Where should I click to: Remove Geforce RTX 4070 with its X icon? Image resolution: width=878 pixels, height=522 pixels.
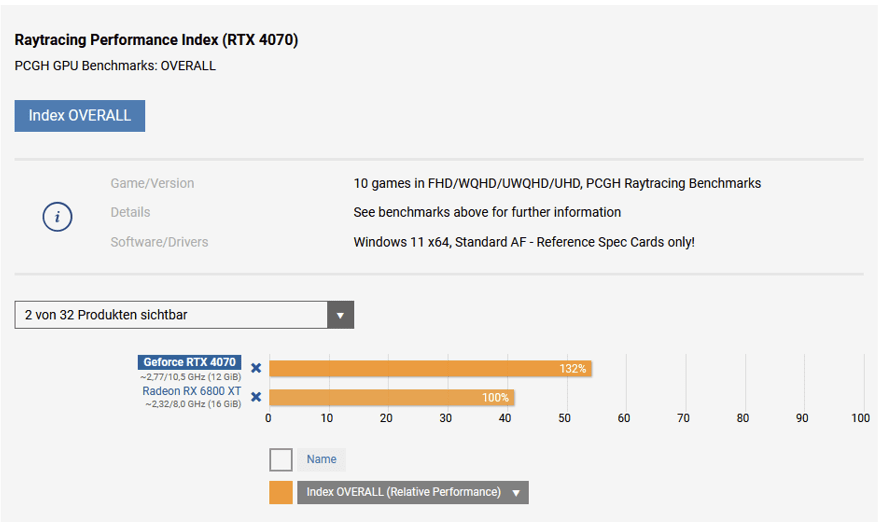tap(256, 368)
